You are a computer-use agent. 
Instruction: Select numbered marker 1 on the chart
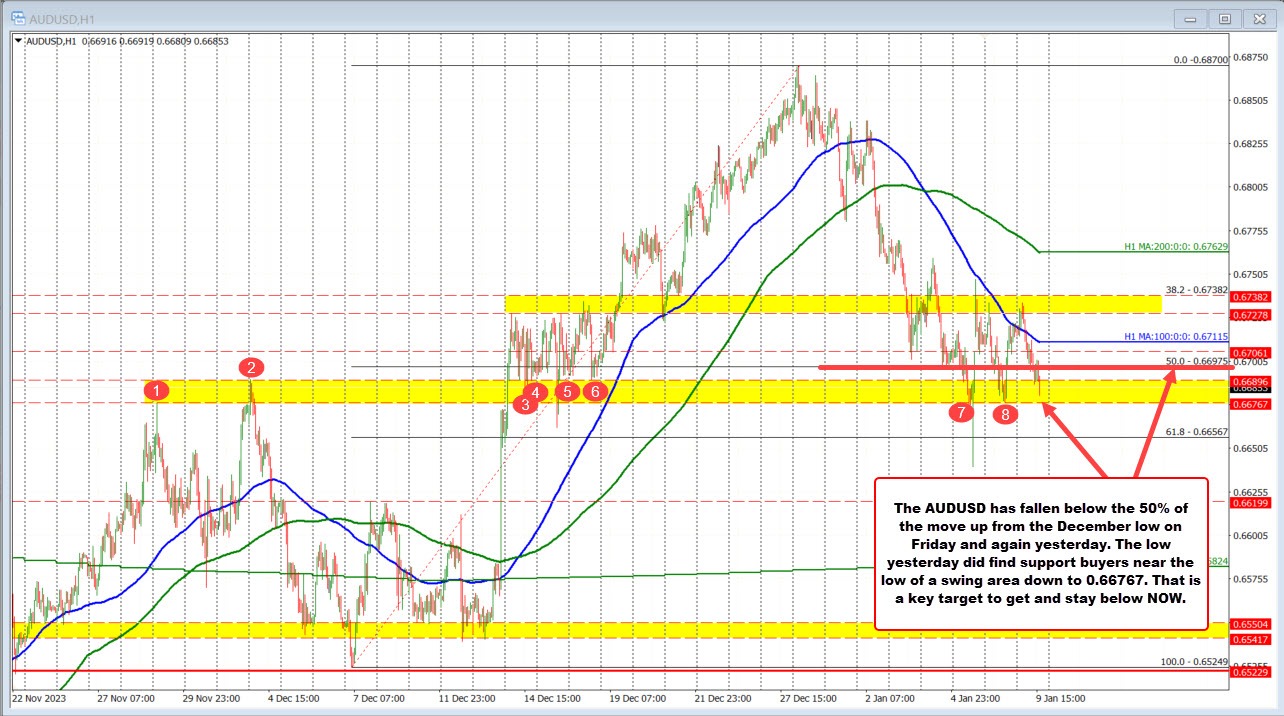pos(156,391)
